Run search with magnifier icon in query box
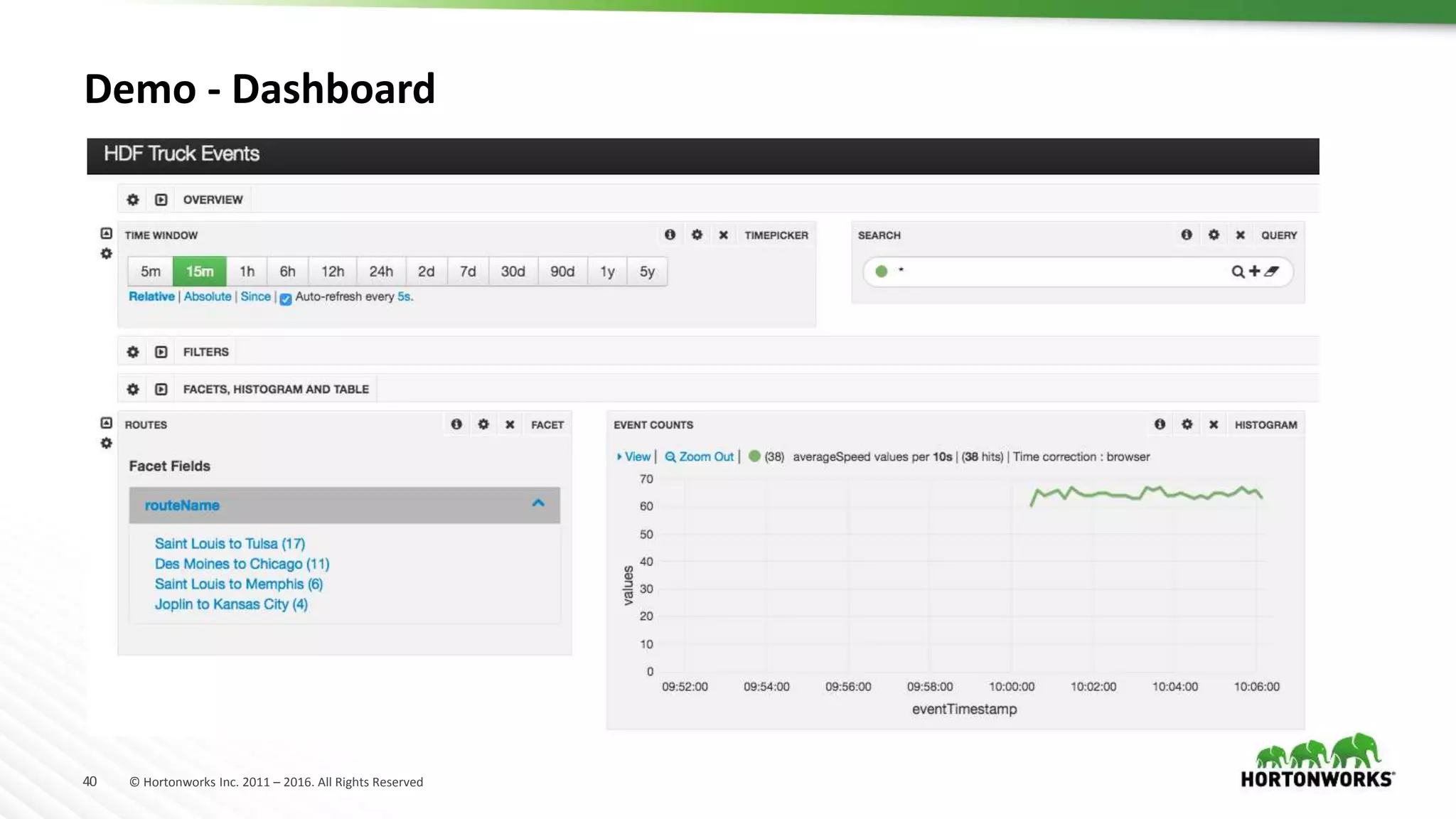This screenshot has width=1456, height=819. click(1238, 272)
